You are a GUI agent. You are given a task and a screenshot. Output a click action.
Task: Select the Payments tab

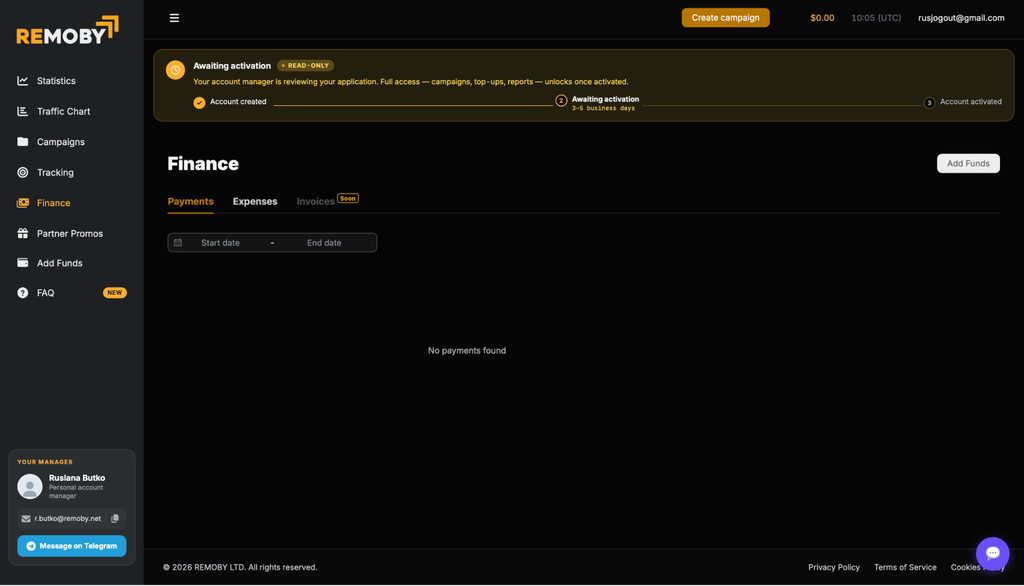click(x=190, y=201)
